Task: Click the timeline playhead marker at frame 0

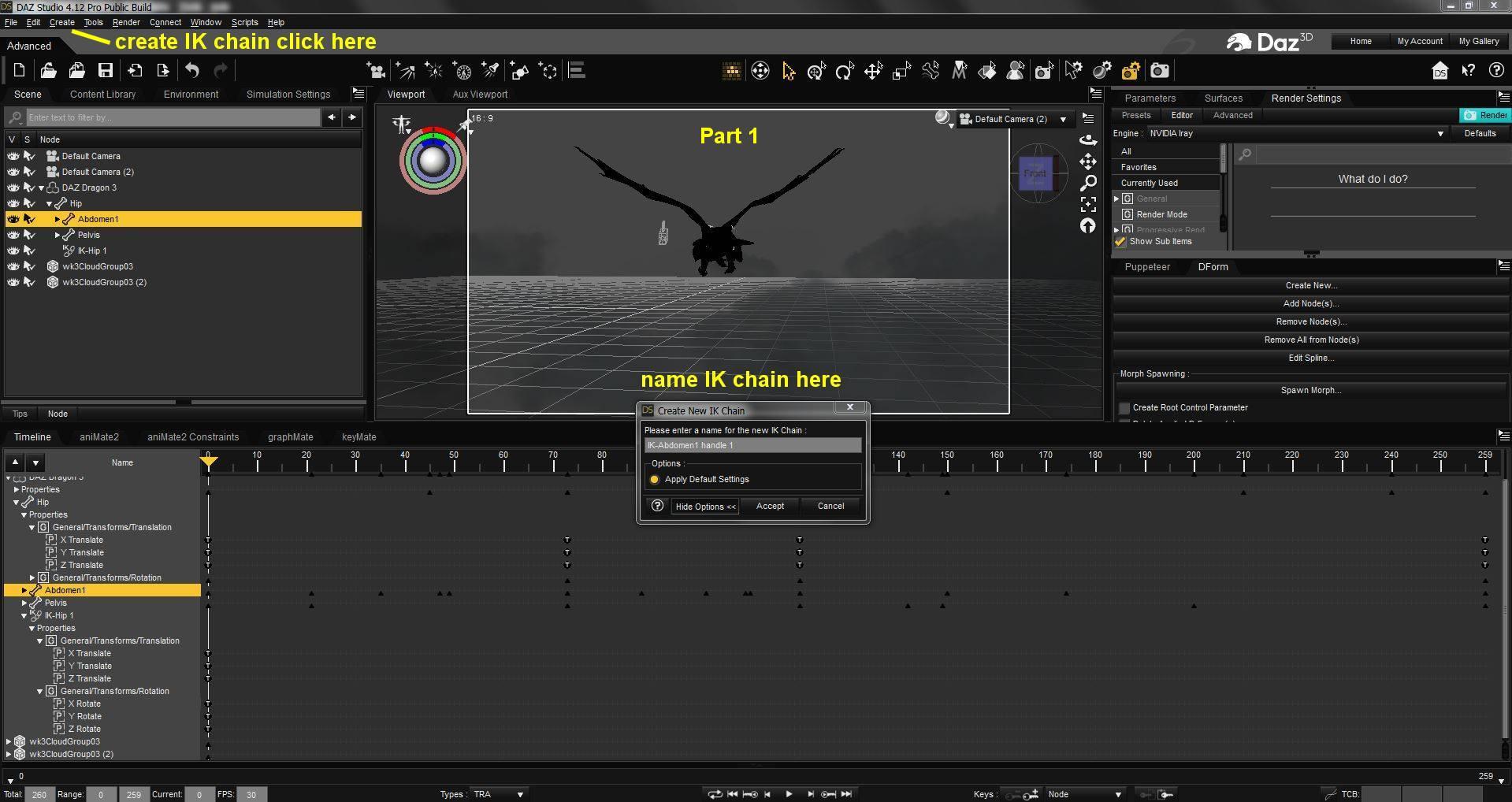Action: click(208, 461)
